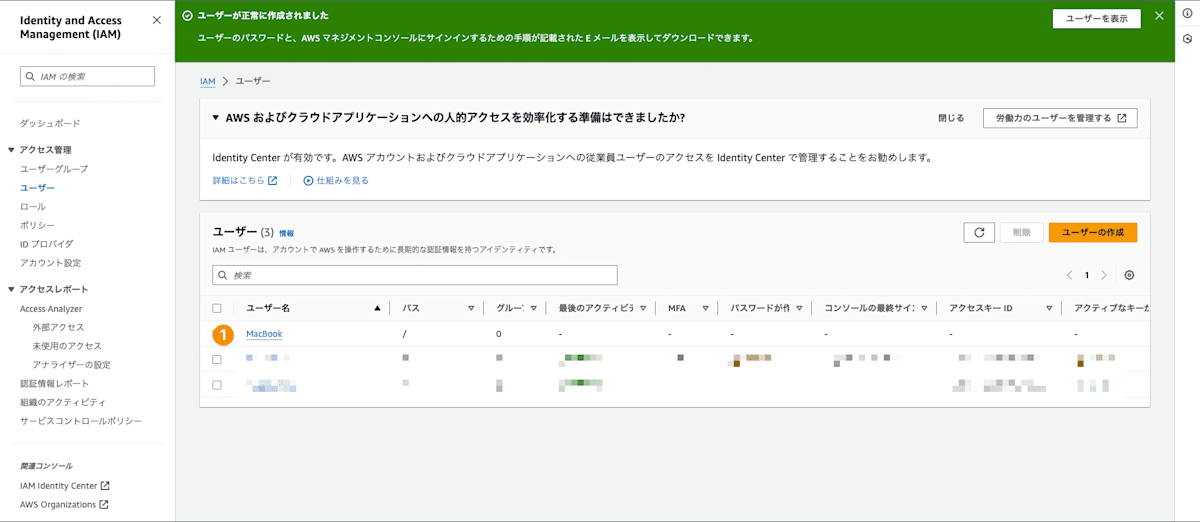Open 仕組みを見る link
Viewport: 1200px width, 522px height.
coord(343,181)
